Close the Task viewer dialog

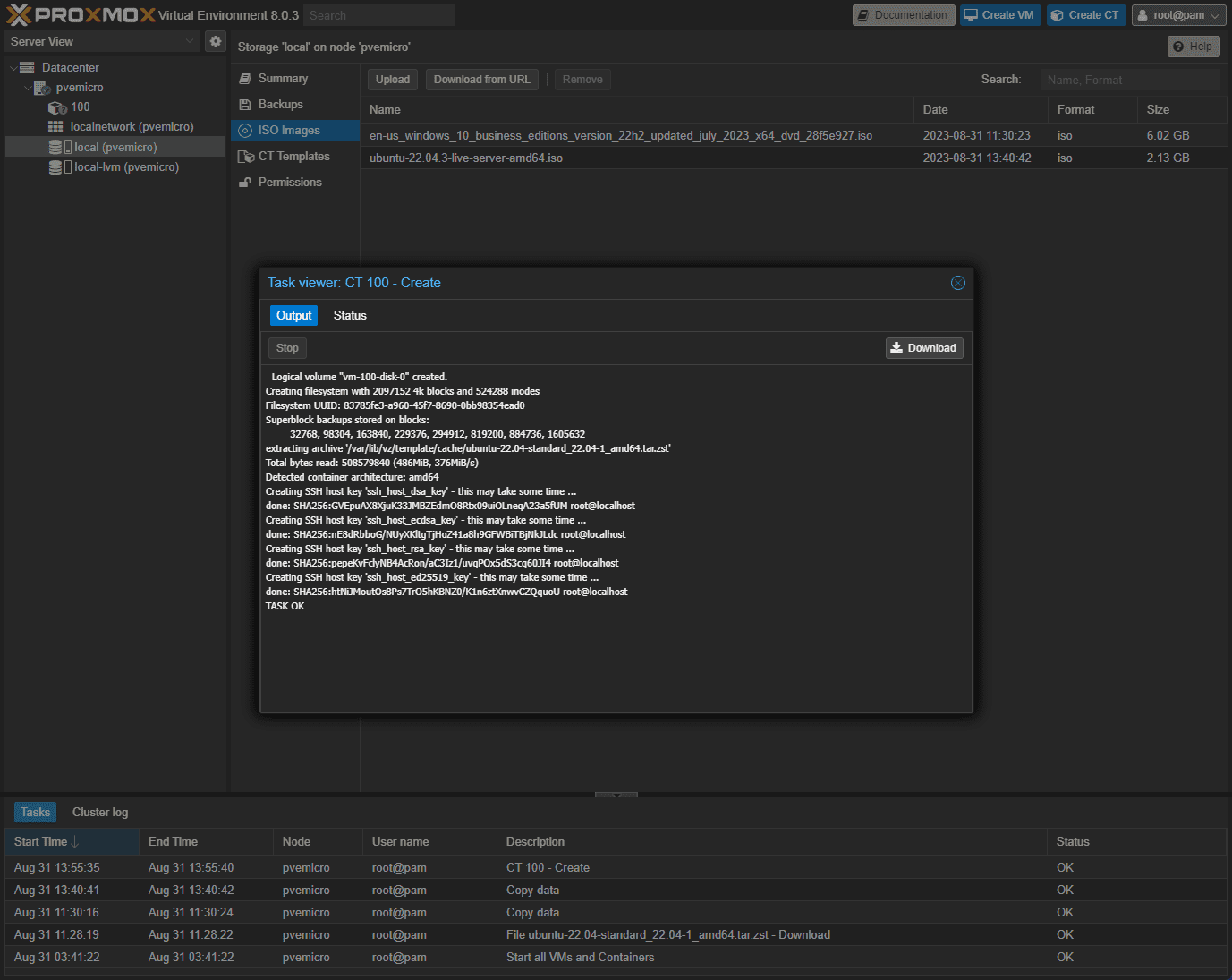[x=957, y=283]
